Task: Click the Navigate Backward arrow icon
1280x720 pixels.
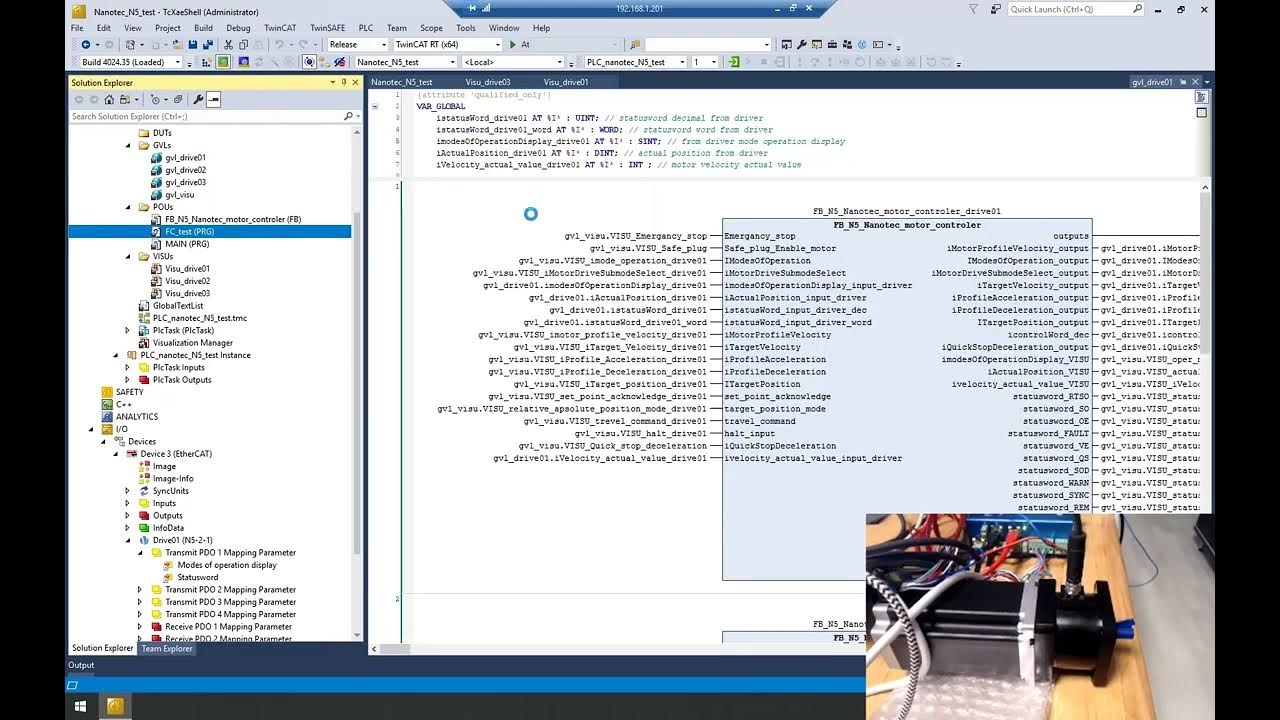Action: [x=85, y=45]
